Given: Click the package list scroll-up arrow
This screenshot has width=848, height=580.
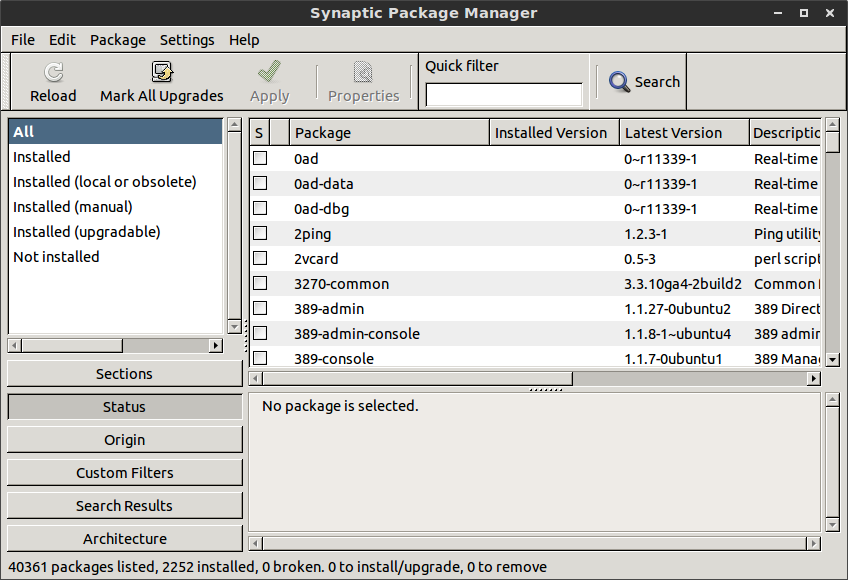Looking at the screenshot, I should (x=833, y=125).
